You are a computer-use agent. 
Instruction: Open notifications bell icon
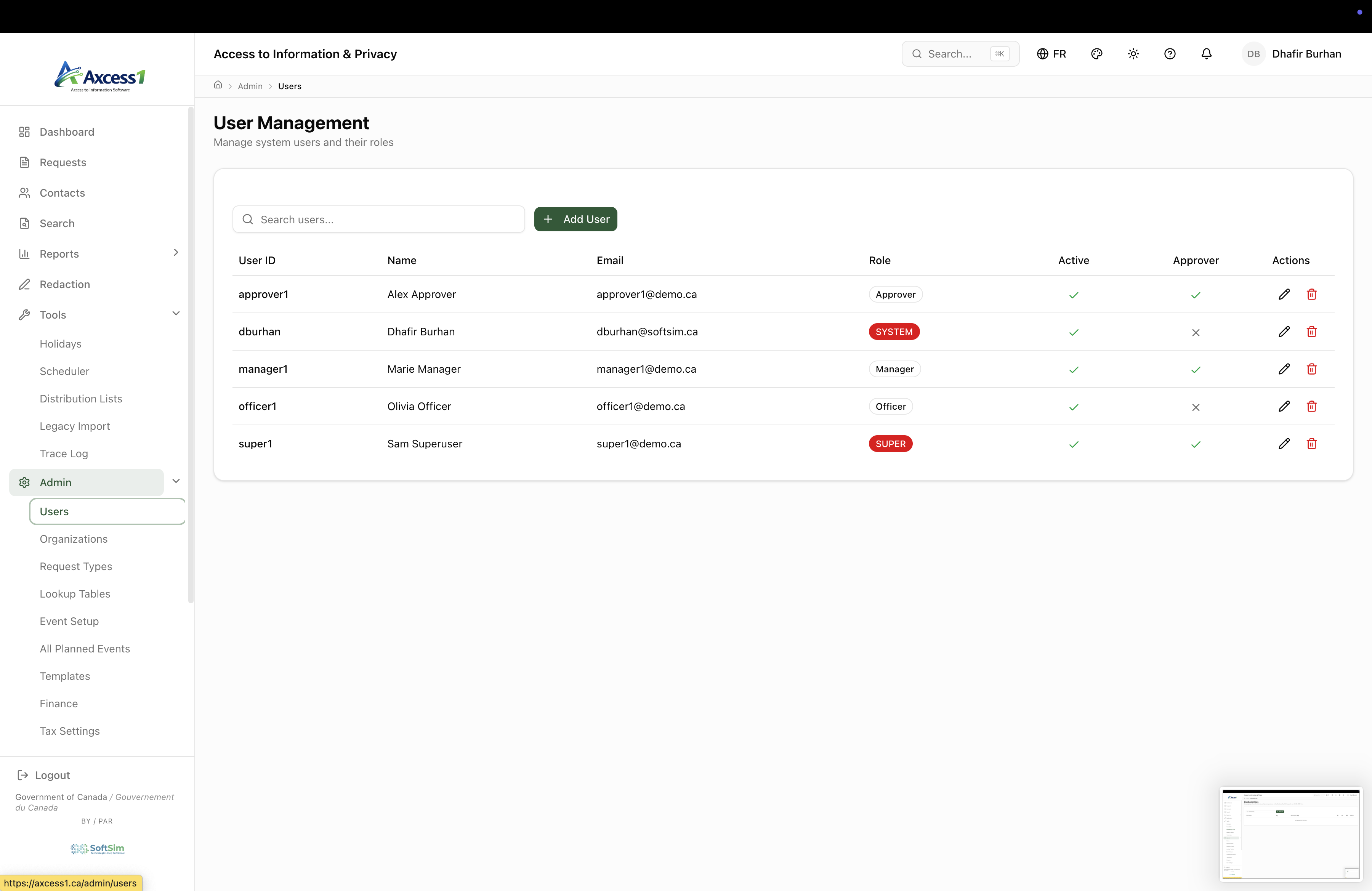point(1206,54)
